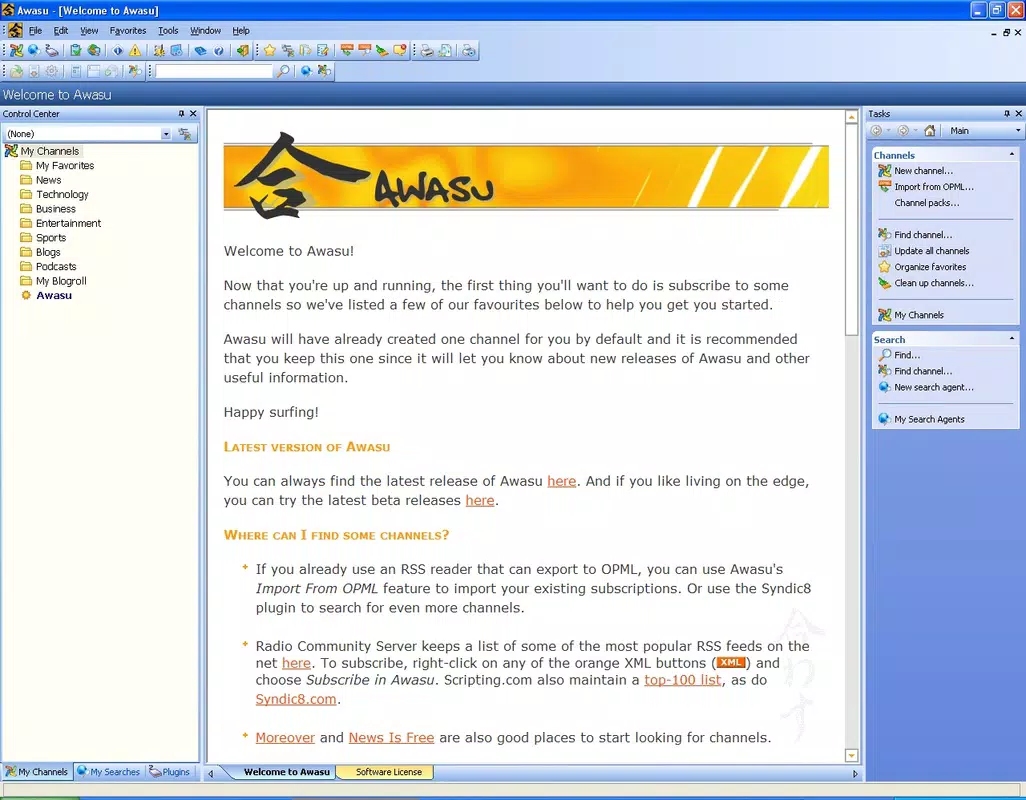1026x800 pixels.
Task: Select the Awasu channel in tree
Action: coord(54,295)
